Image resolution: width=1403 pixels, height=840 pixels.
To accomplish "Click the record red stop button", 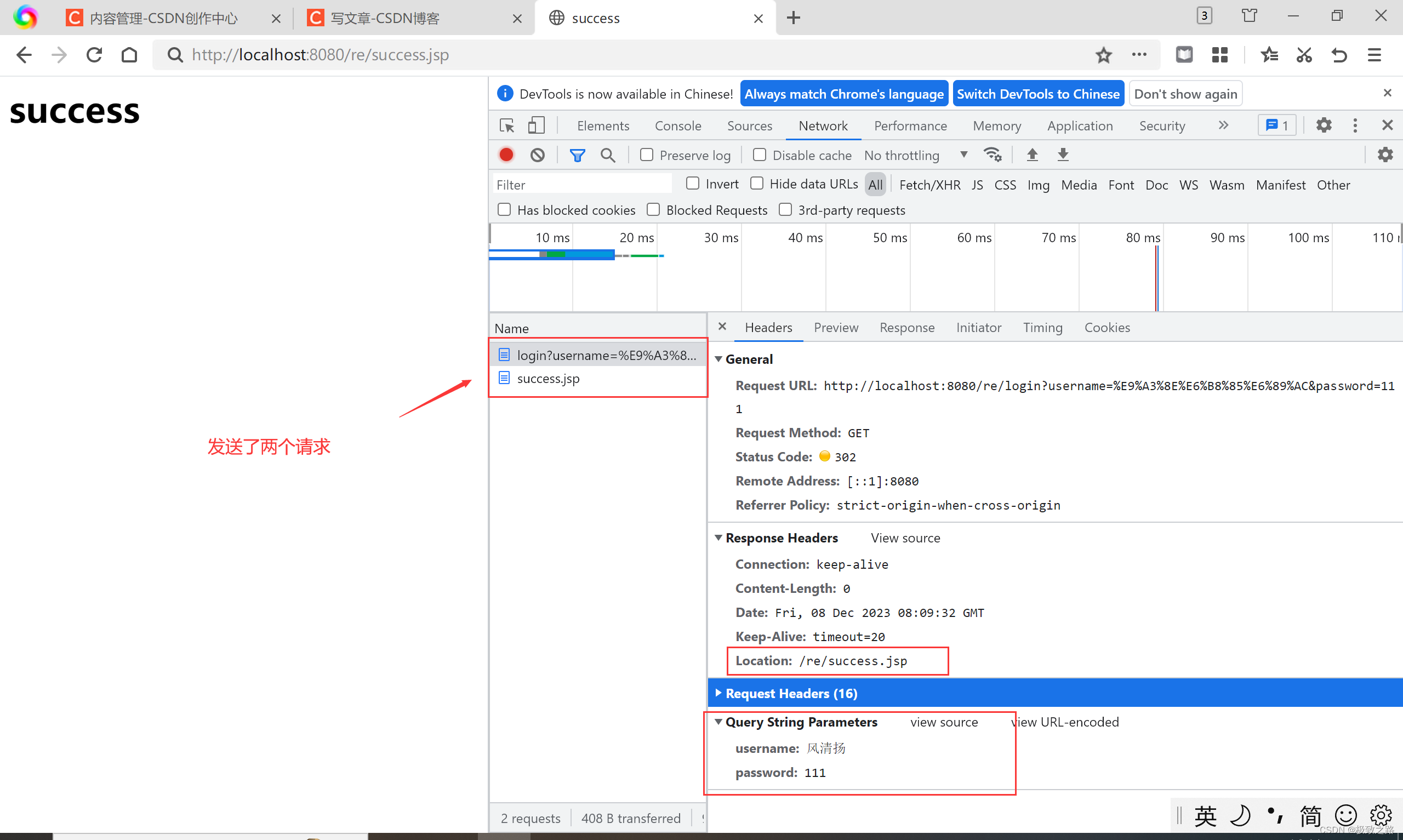I will (x=508, y=155).
